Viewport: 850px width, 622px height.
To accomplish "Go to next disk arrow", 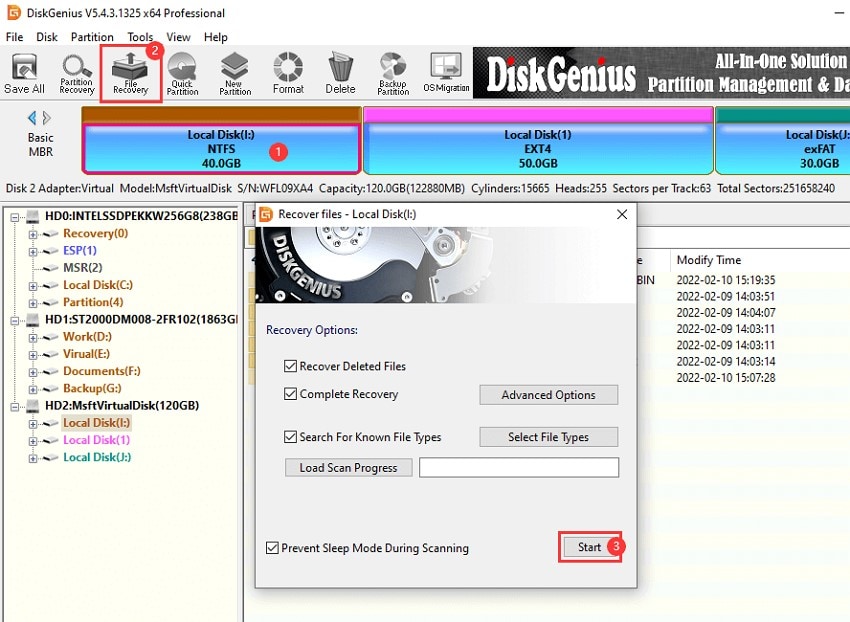I will [47, 118].
